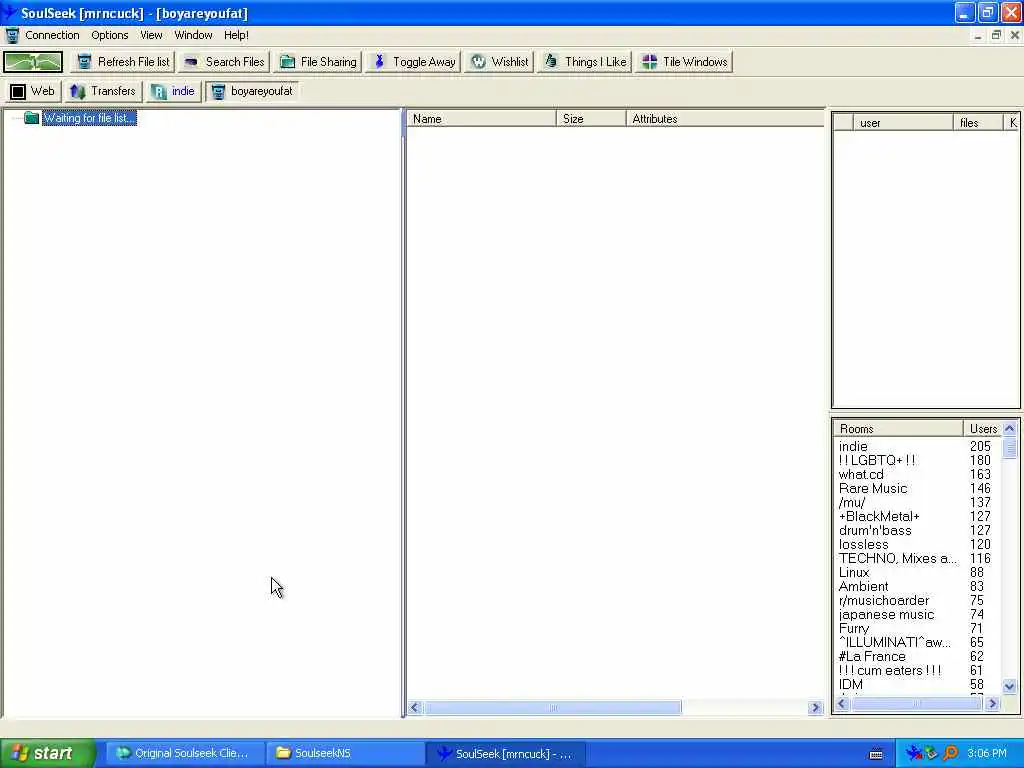The height and width of the screenshot is (768, 1024).
Task: Toggle Away status
Action: 413,62
